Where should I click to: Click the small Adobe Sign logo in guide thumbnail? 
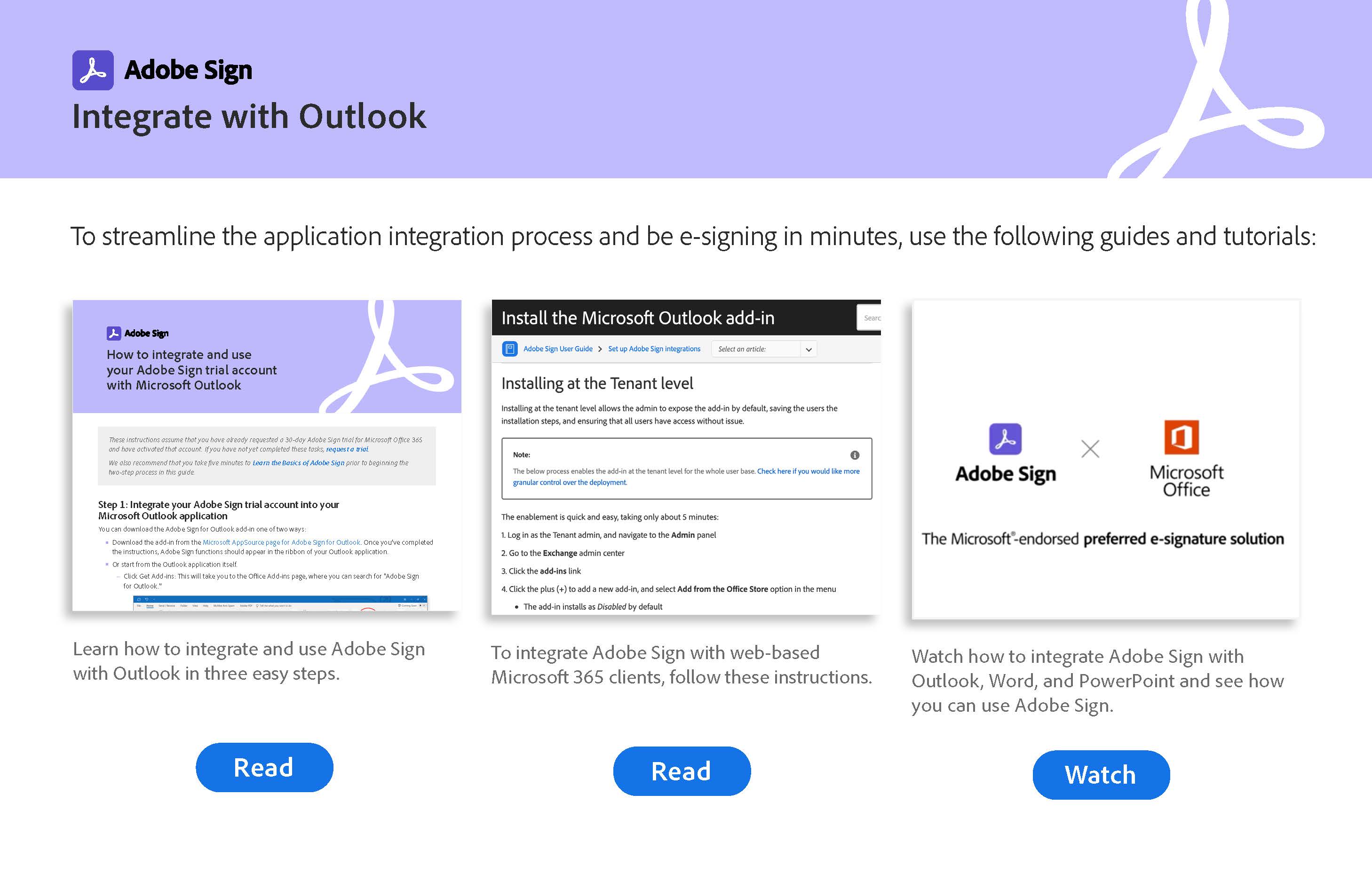(113, 334)
